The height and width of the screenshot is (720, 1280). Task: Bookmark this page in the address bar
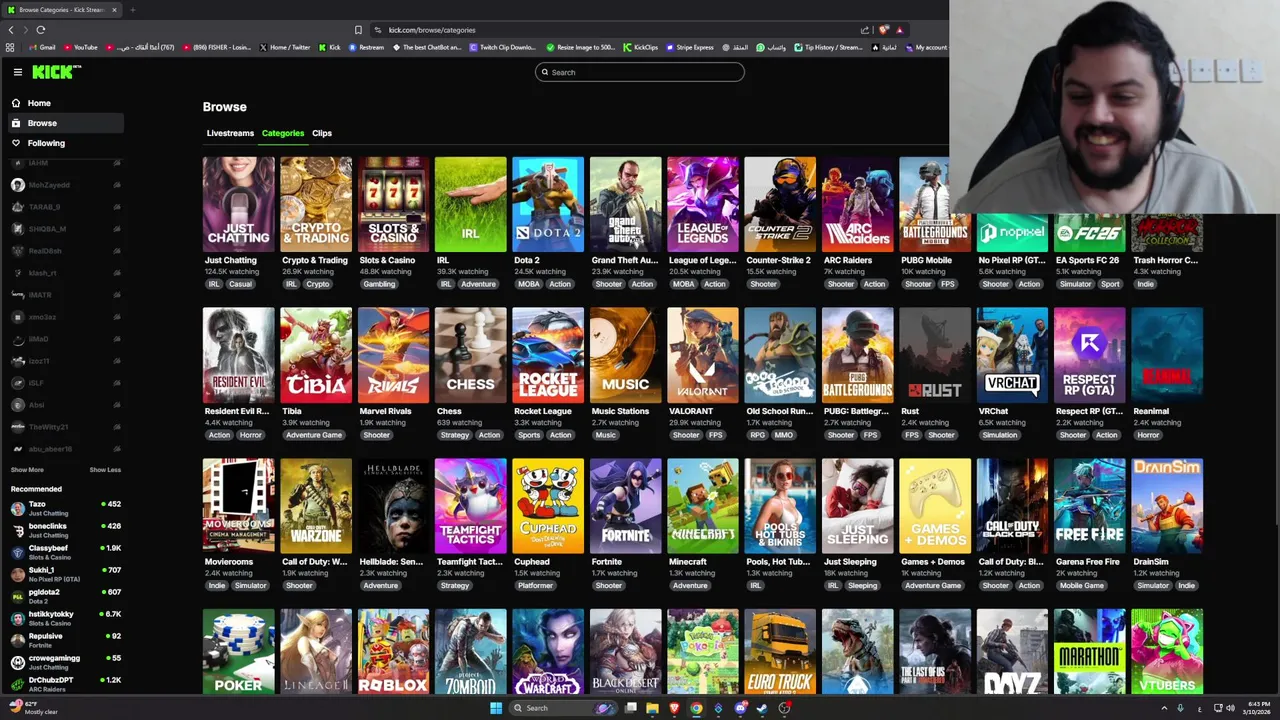coord(358,30)
